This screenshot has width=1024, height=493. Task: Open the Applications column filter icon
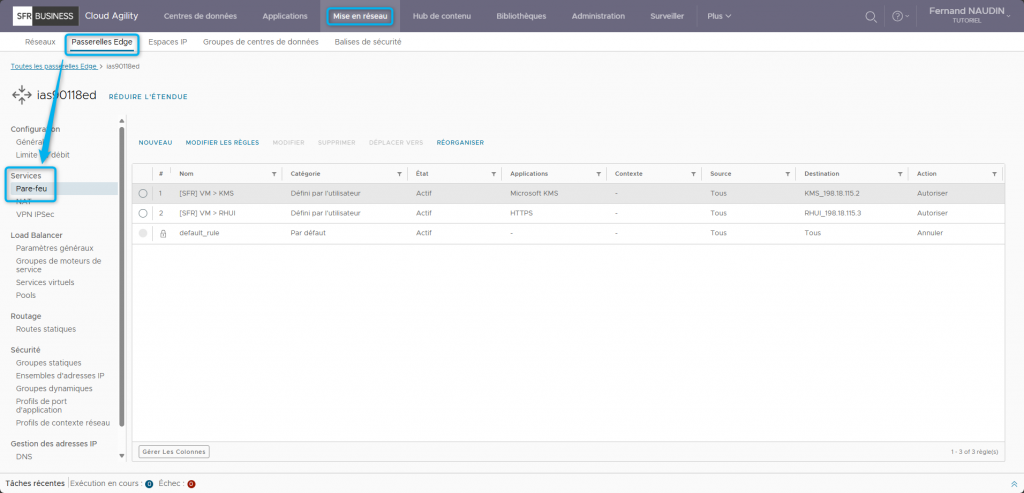click(598, 174)
